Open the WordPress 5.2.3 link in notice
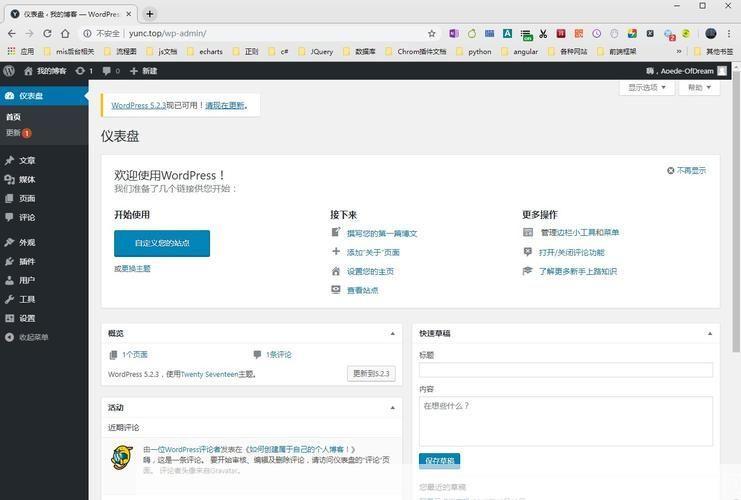 [x=138, y=105]
